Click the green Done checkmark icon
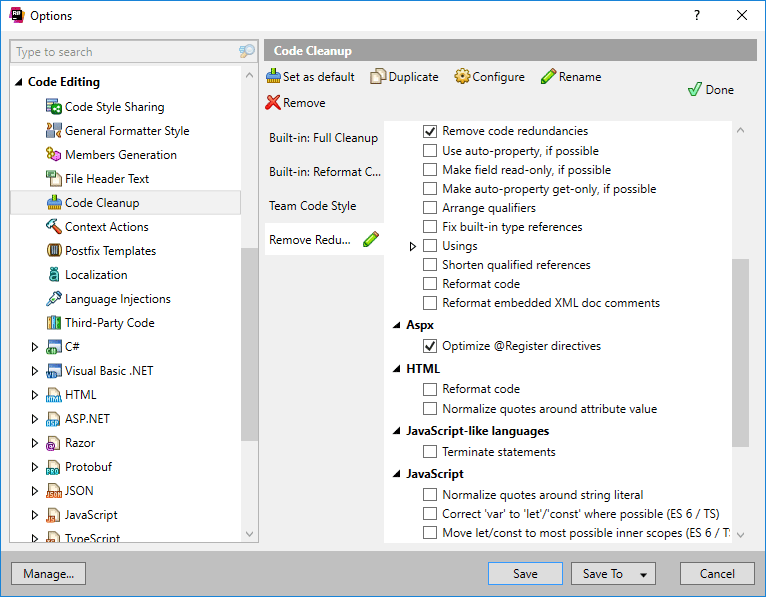The image size is (766, 597). click(694, 90)
